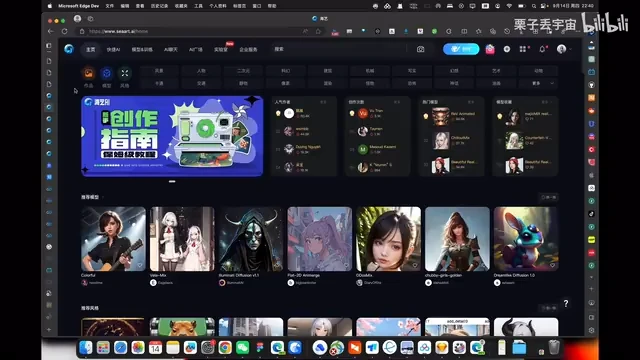Viewport: 640px width, 360px height.
Task: Open the 实验室 tab with New badge
Action: coord(221,49)
